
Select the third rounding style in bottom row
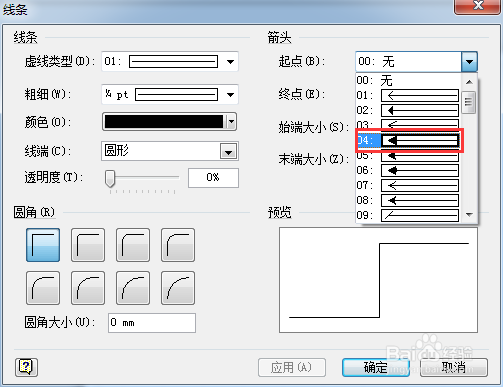point(133,288)
